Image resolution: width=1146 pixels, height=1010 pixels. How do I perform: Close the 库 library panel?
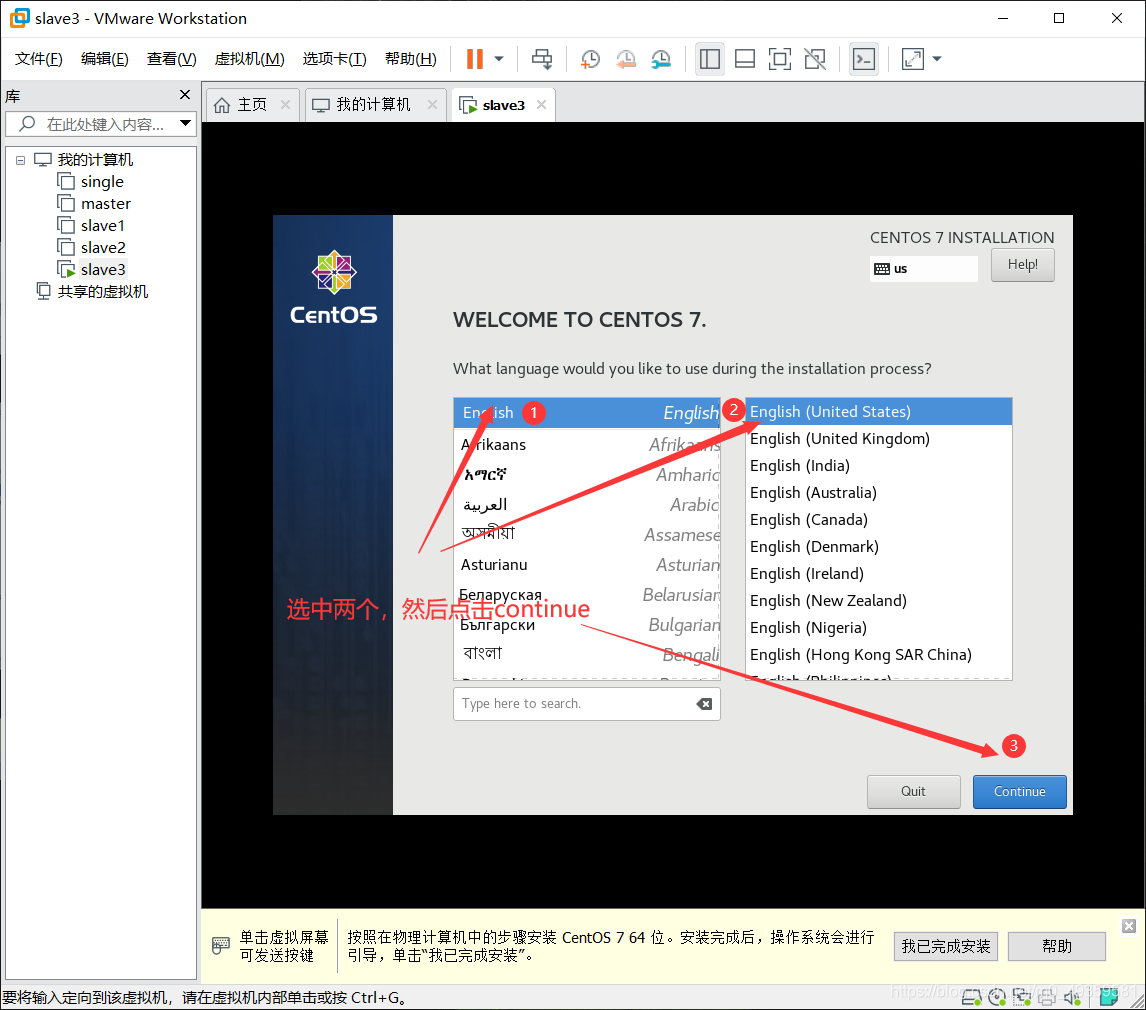tap(185, 95)
